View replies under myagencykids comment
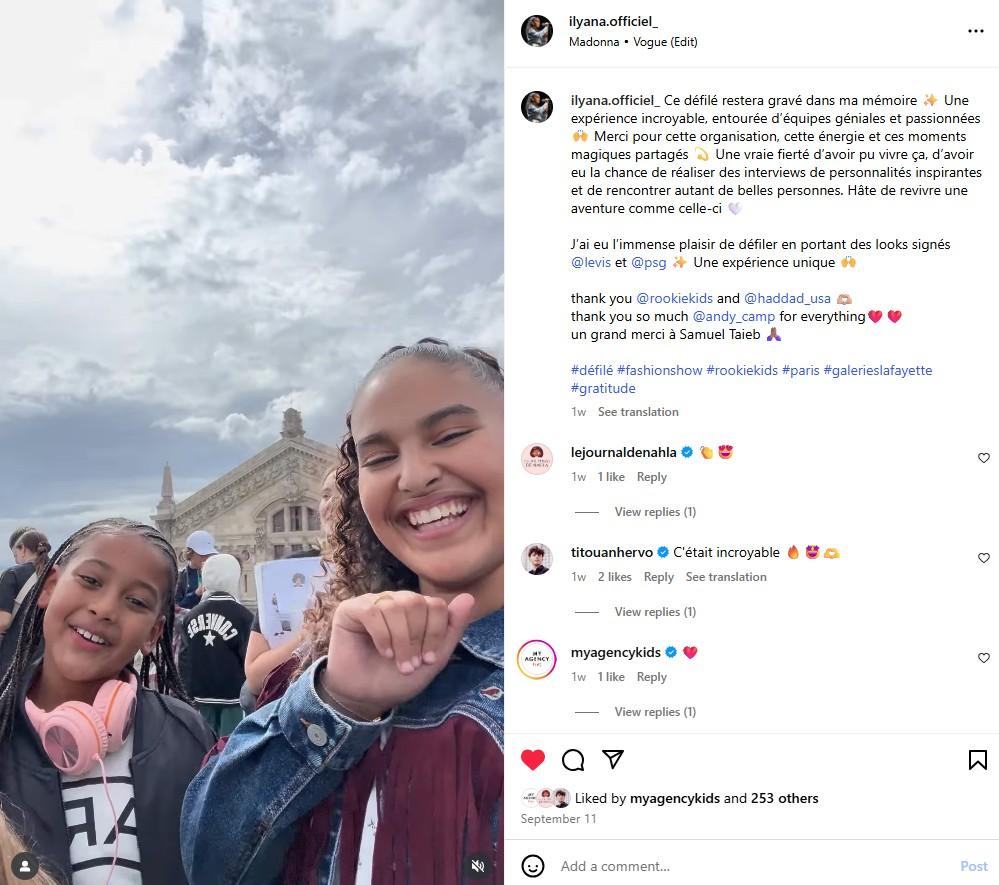 (655, 712)
